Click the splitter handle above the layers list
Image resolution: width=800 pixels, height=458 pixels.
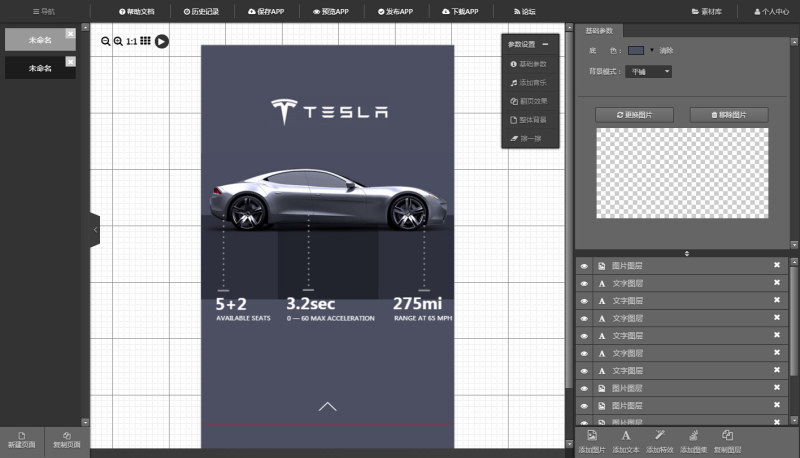(x=687, y=253)
